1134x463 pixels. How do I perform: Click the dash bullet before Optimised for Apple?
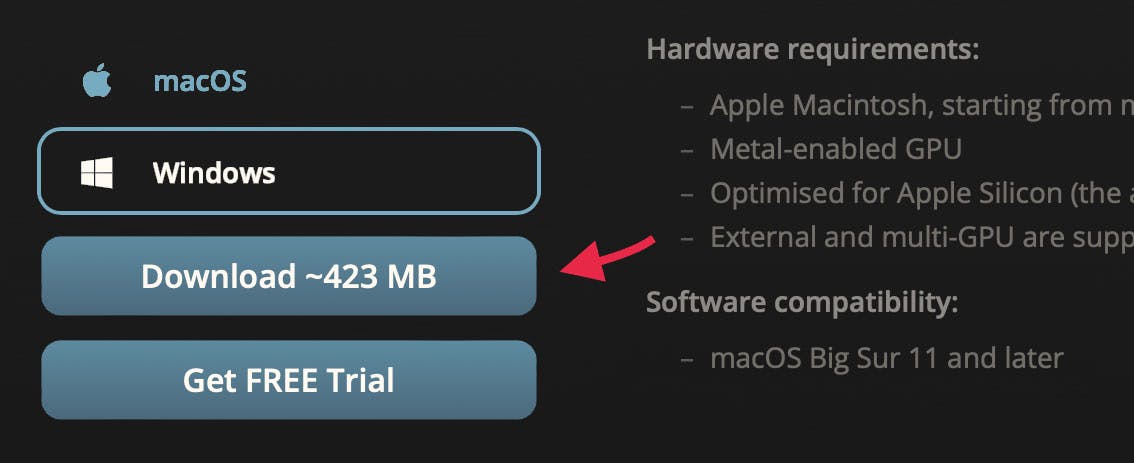click(687, 194)
